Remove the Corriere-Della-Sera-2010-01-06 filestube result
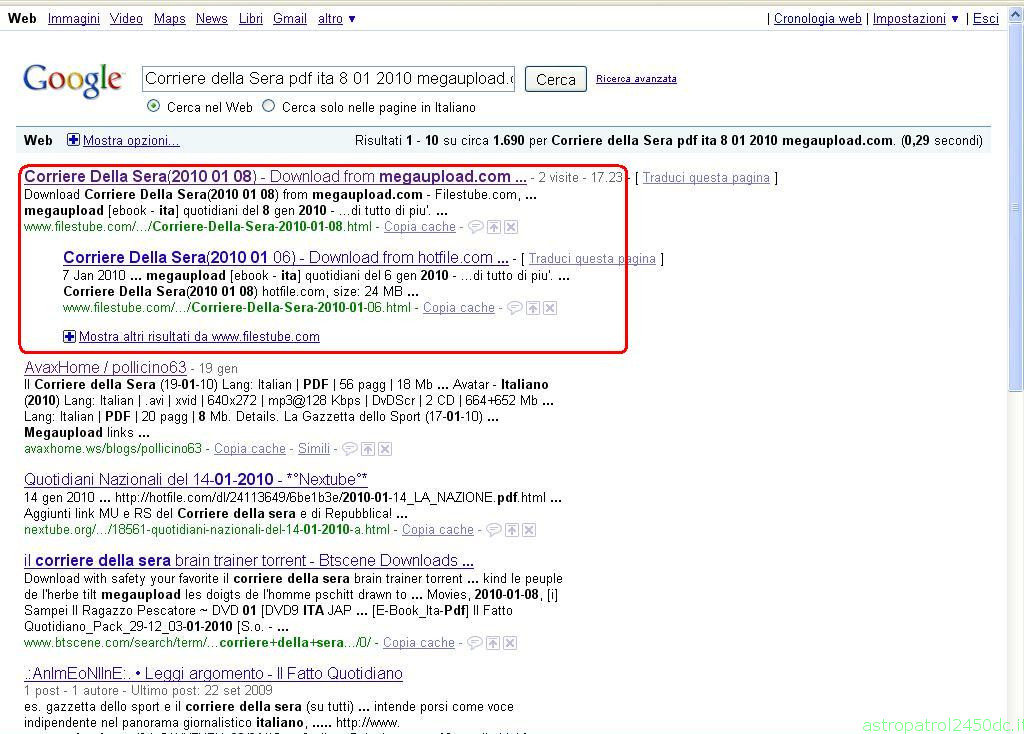 point(551,308)
